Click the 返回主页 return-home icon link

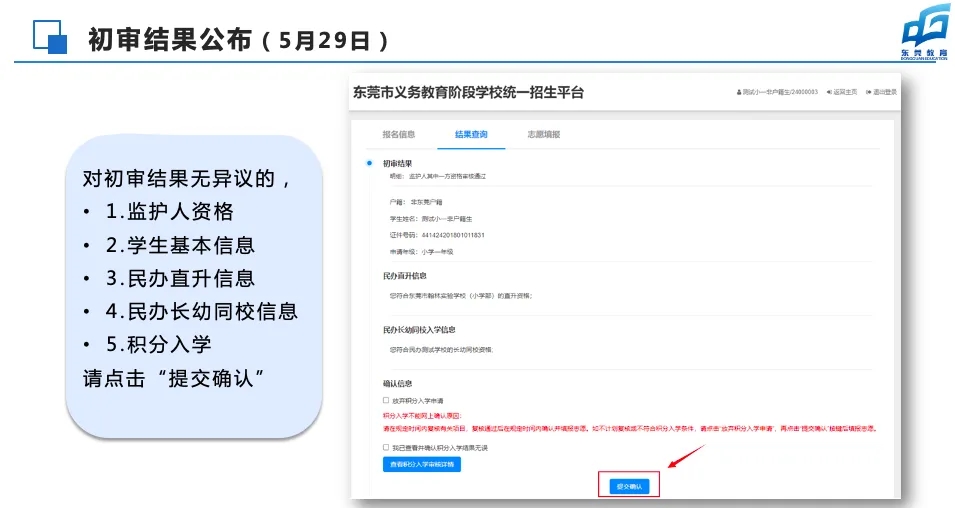[x=842, y=92]
